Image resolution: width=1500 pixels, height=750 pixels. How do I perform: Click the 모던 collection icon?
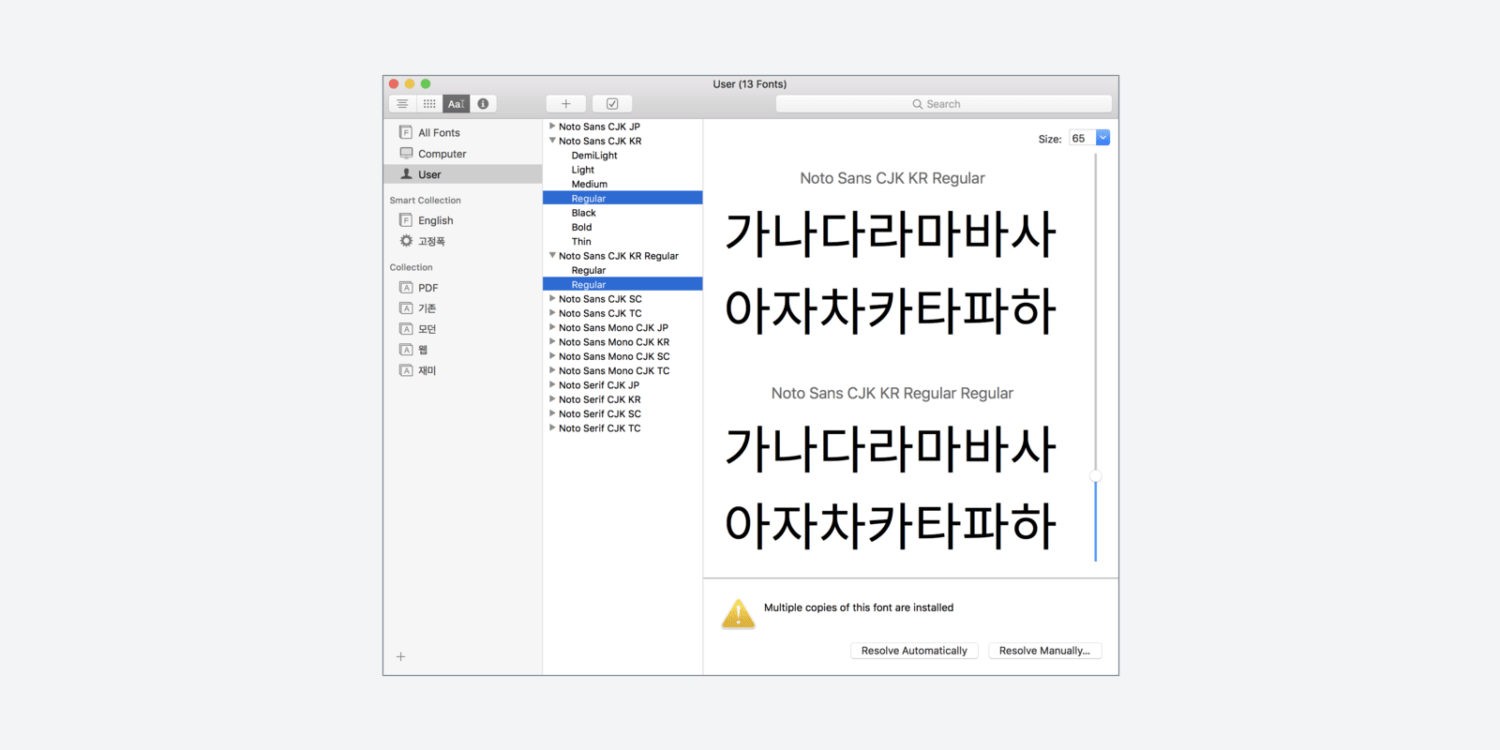click(406, 329)
